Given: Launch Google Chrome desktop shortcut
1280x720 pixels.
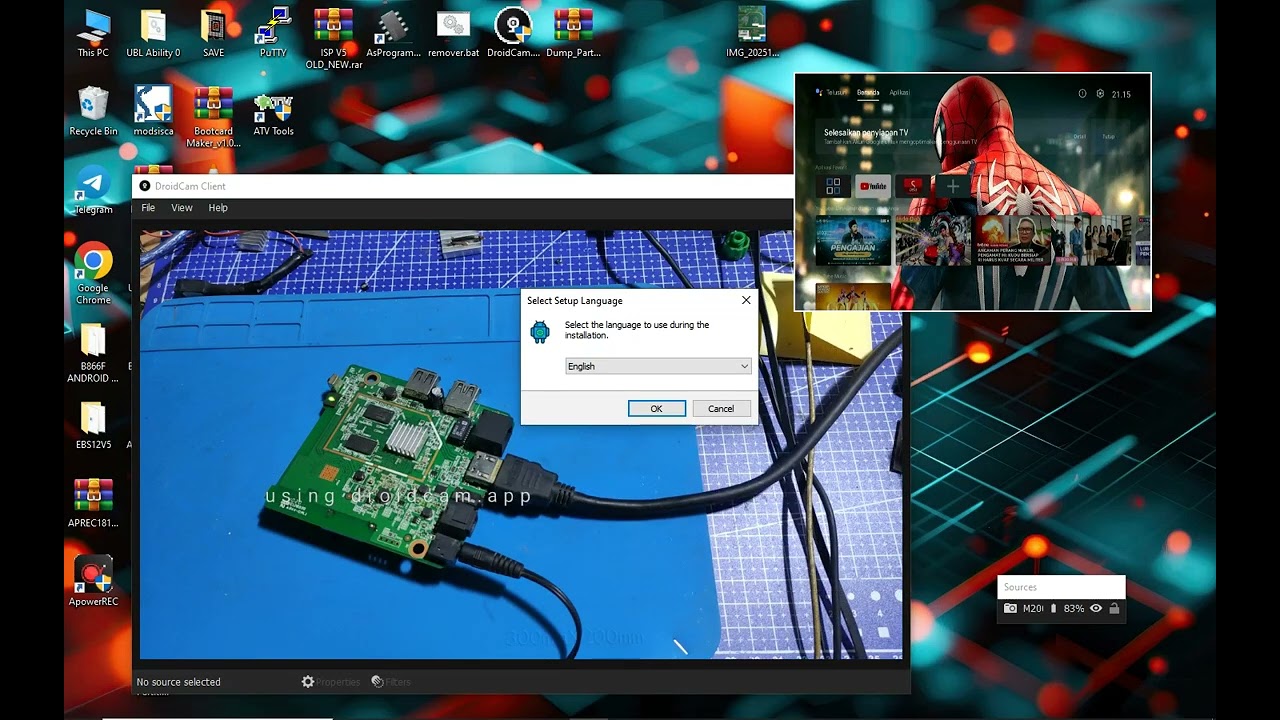Looking at the screenshot, I should point(93,273).
